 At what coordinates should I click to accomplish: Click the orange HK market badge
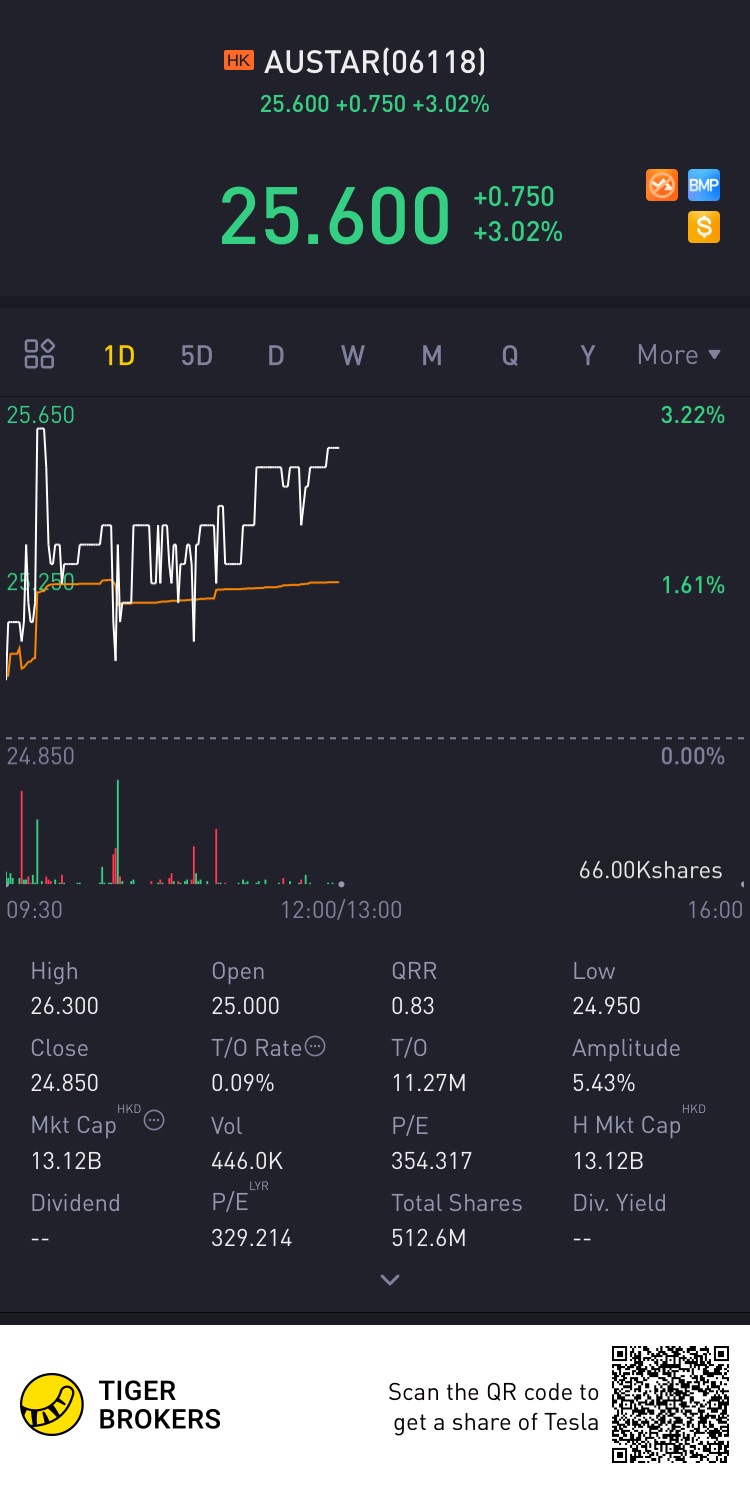coord(238,62)
